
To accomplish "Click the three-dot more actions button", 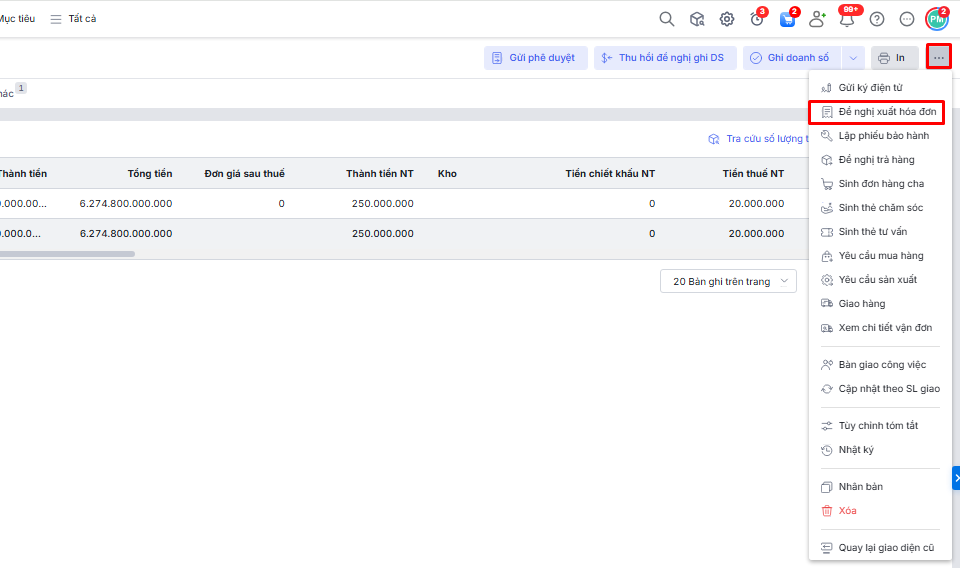I will click(938, 58).
